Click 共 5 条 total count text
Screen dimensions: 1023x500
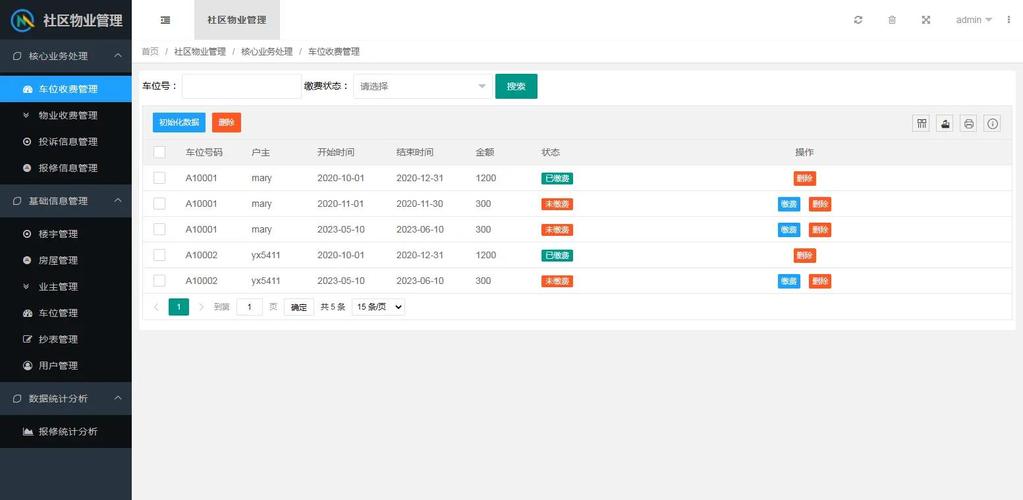[333, 307]
